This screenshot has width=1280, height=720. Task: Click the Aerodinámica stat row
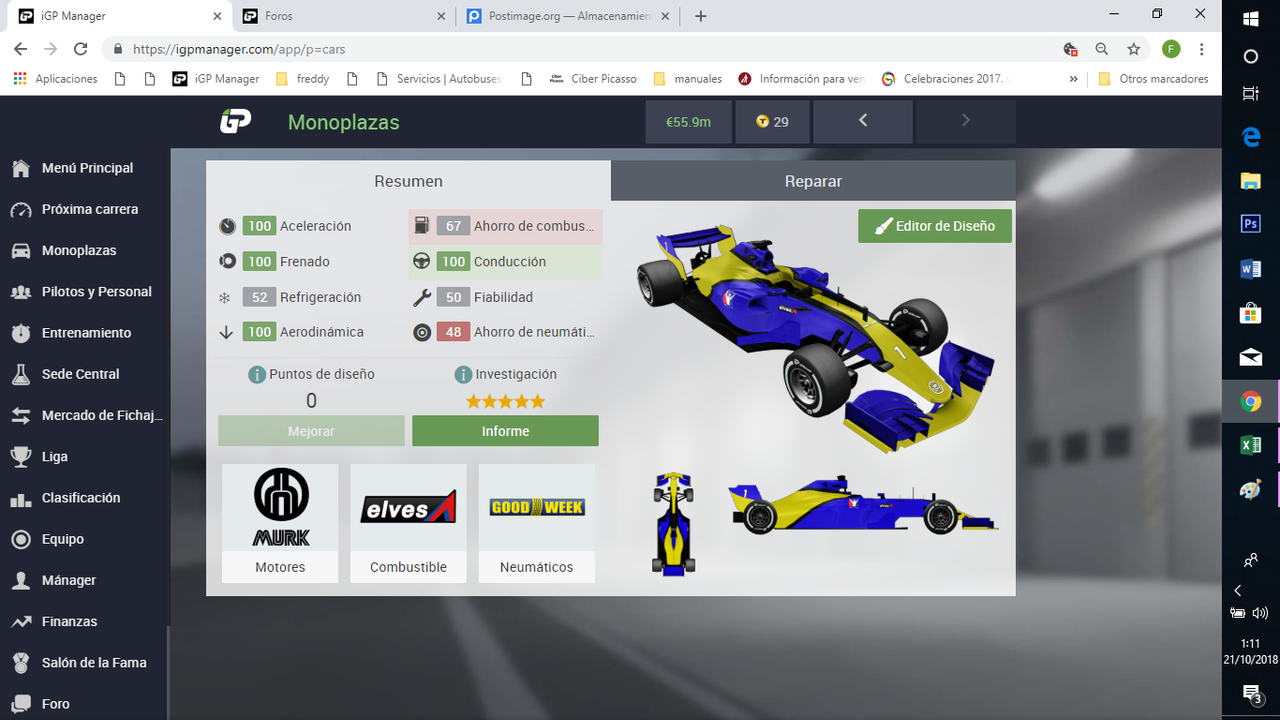tap(310, 332)
